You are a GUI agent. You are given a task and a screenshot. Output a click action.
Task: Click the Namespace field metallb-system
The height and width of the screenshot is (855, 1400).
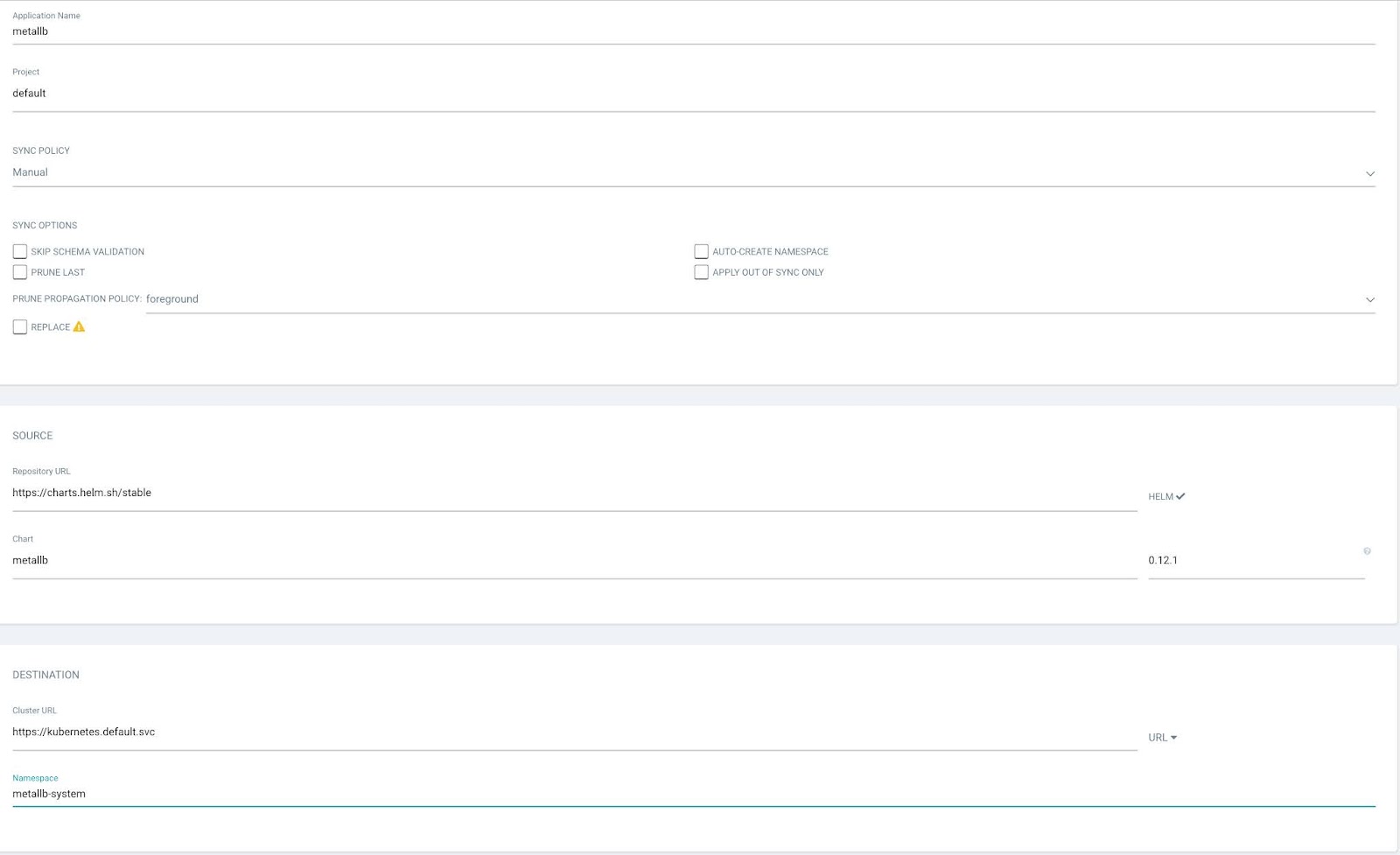[694, 795]
